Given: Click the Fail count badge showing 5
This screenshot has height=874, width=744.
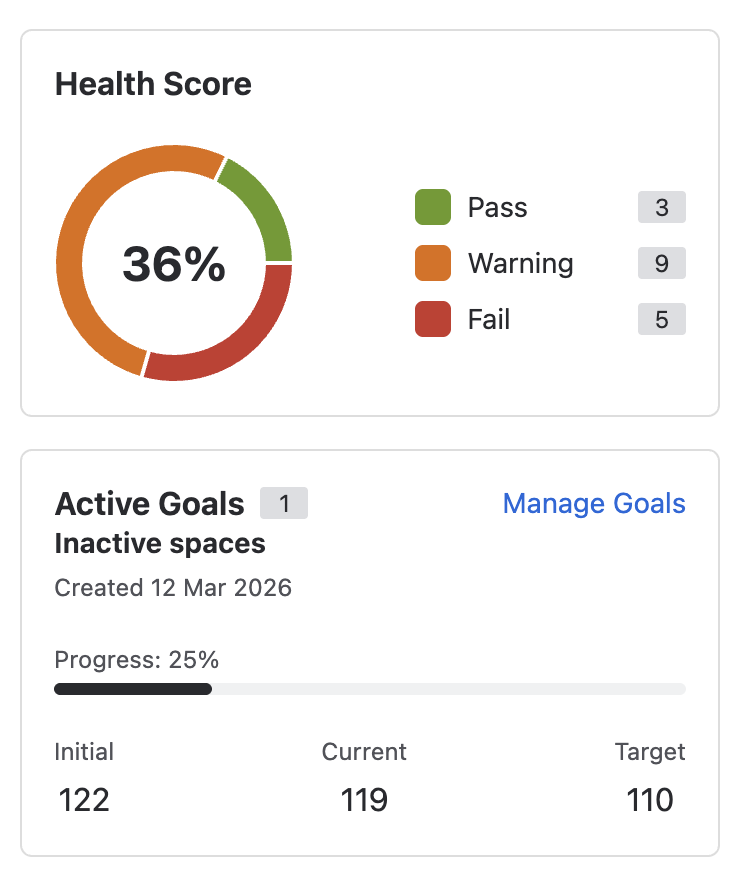Looking at the screenshot, I should pos(661,320).
